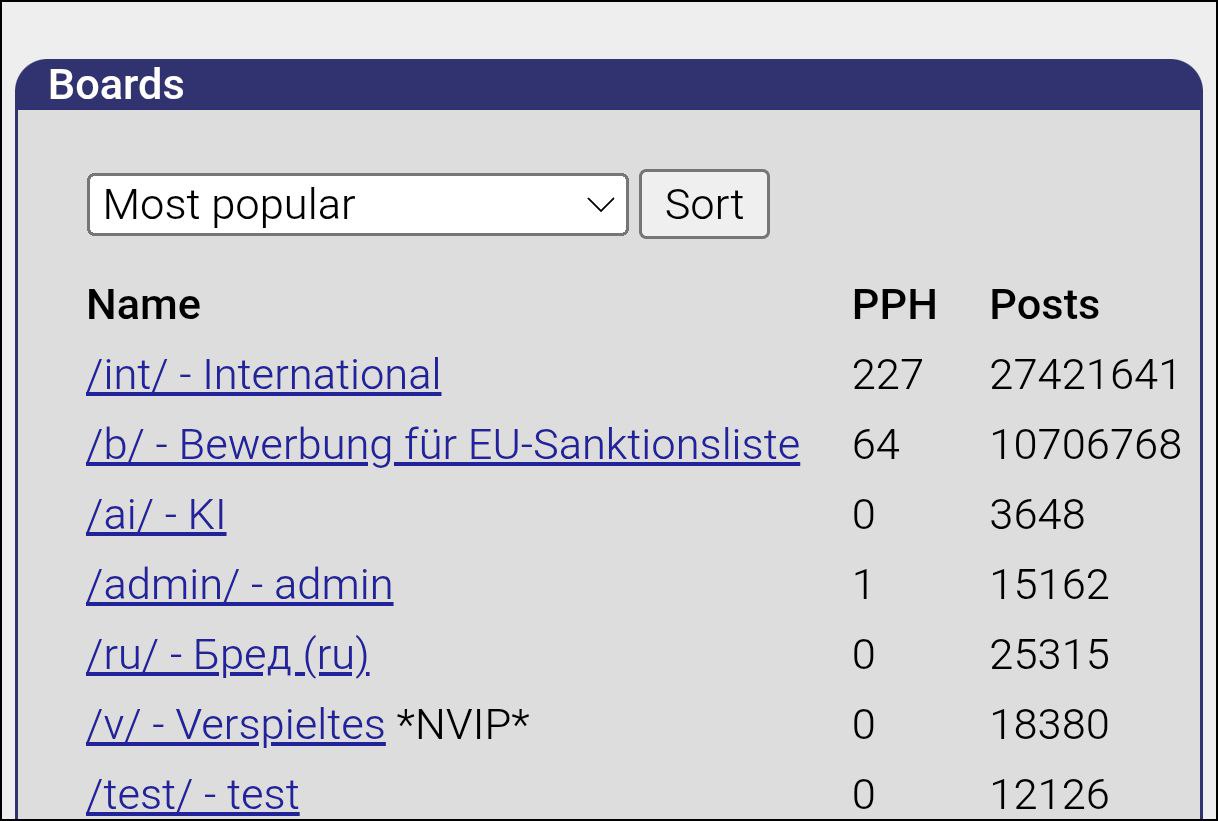Open the /v/ - Verspieltes board
The image size is (1218, 821).
tap(235, 725)
